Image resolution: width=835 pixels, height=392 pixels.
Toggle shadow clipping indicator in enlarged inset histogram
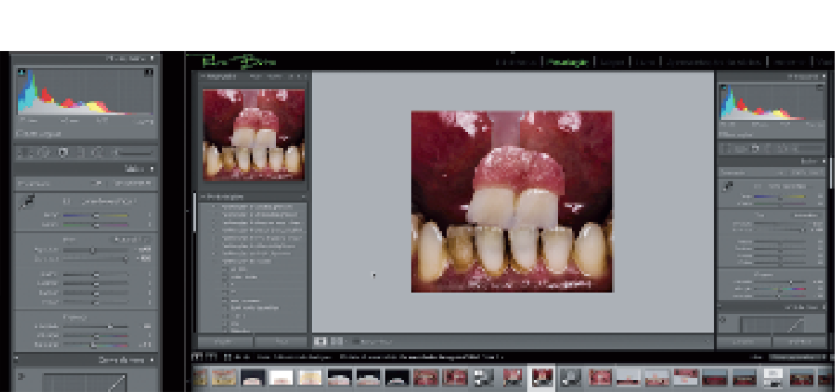coord(21,72)
